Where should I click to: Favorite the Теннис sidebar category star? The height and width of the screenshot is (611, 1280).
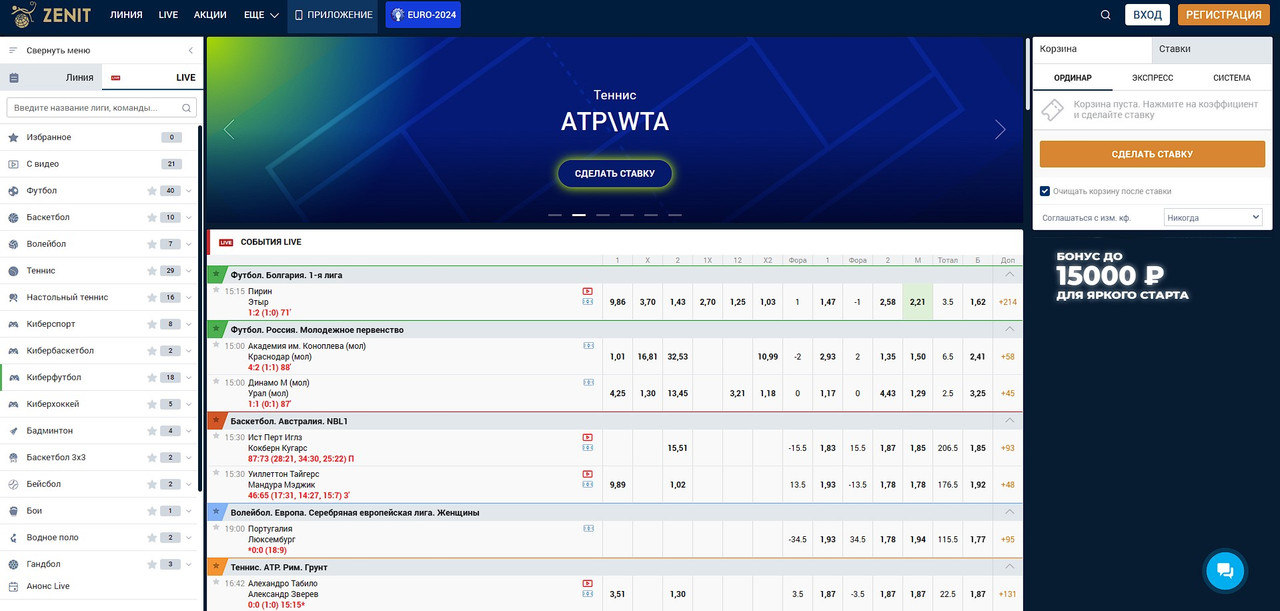pyautogui.click(x=152, y=271)
